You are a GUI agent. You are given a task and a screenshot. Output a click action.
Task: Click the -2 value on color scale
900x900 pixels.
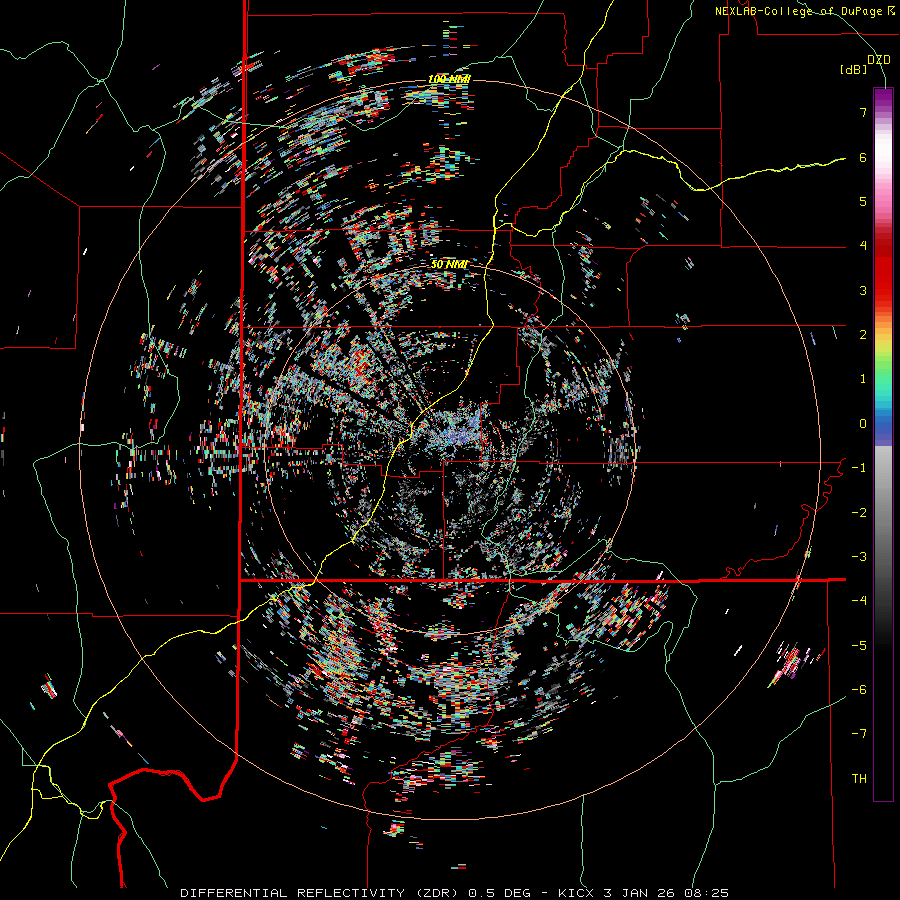[859, 513]
